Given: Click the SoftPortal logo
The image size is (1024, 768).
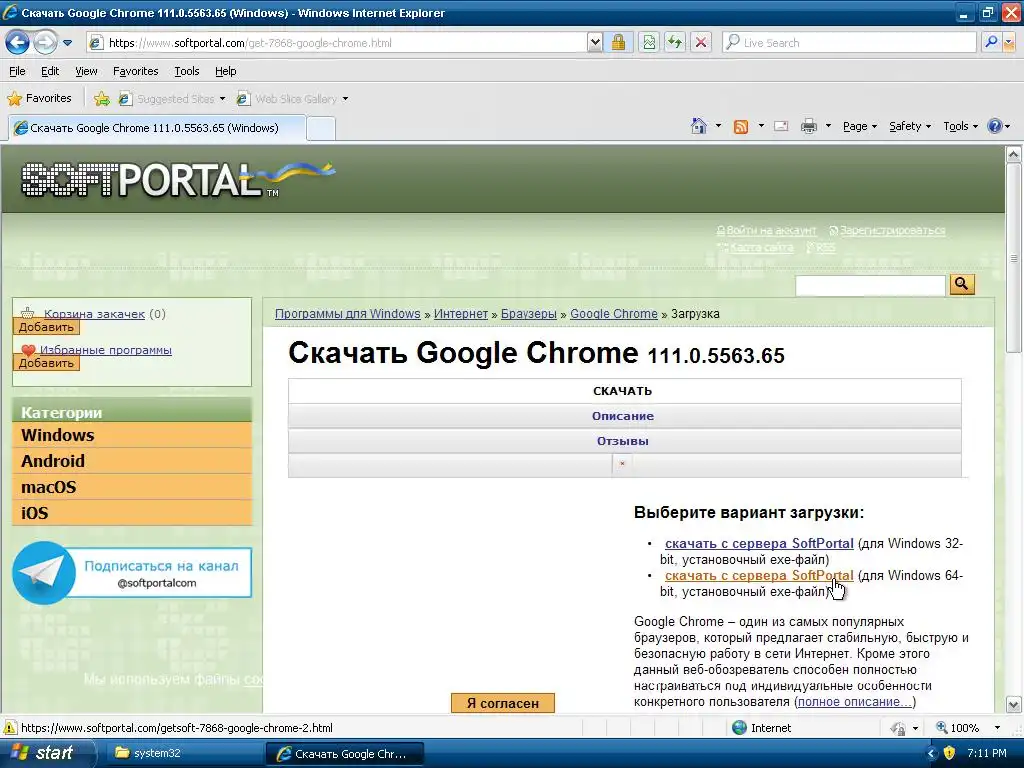Looking at the screenshot, I should (x=178, y=180).
